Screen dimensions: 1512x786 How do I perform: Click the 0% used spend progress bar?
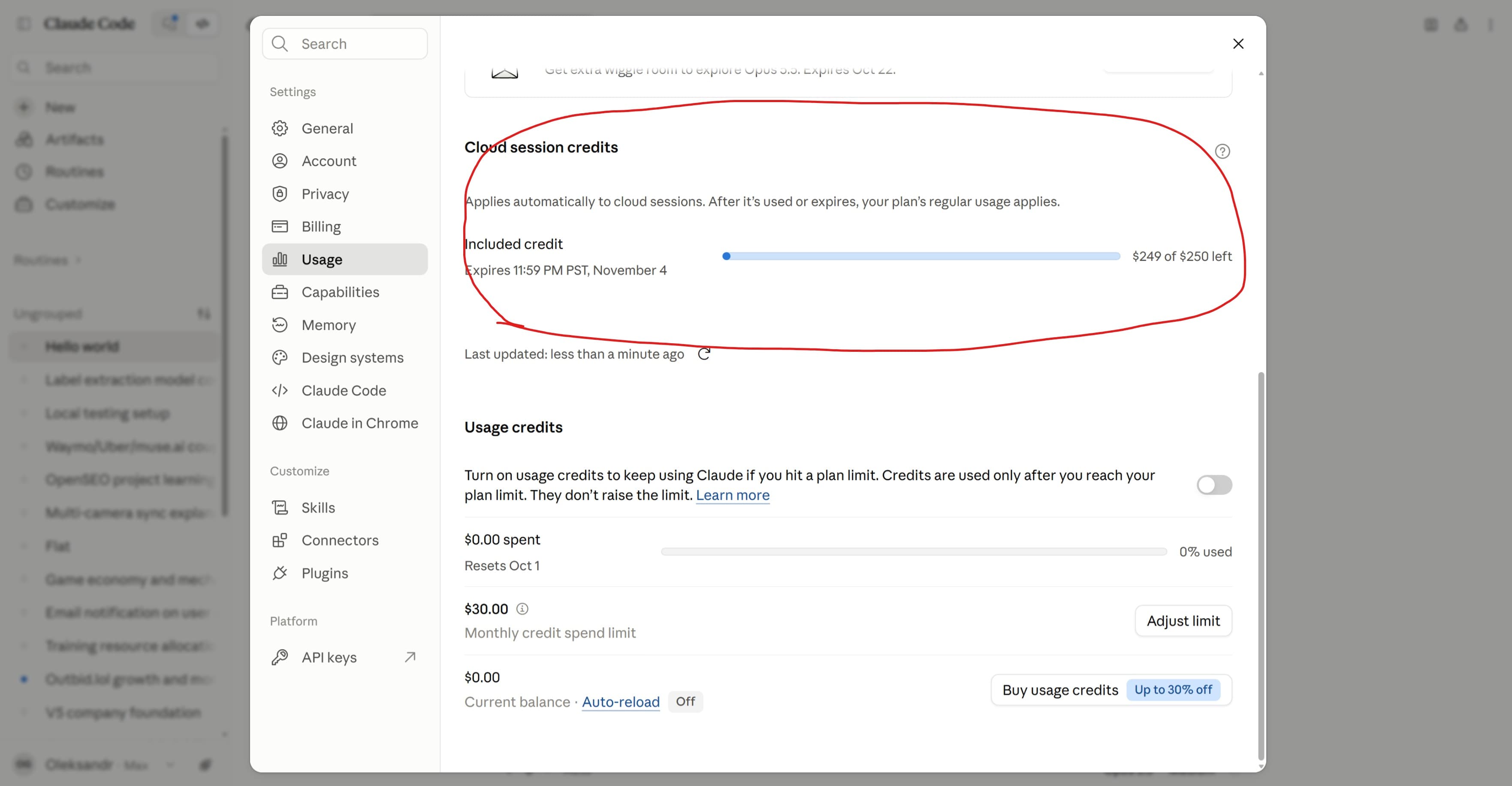point(914,552)
